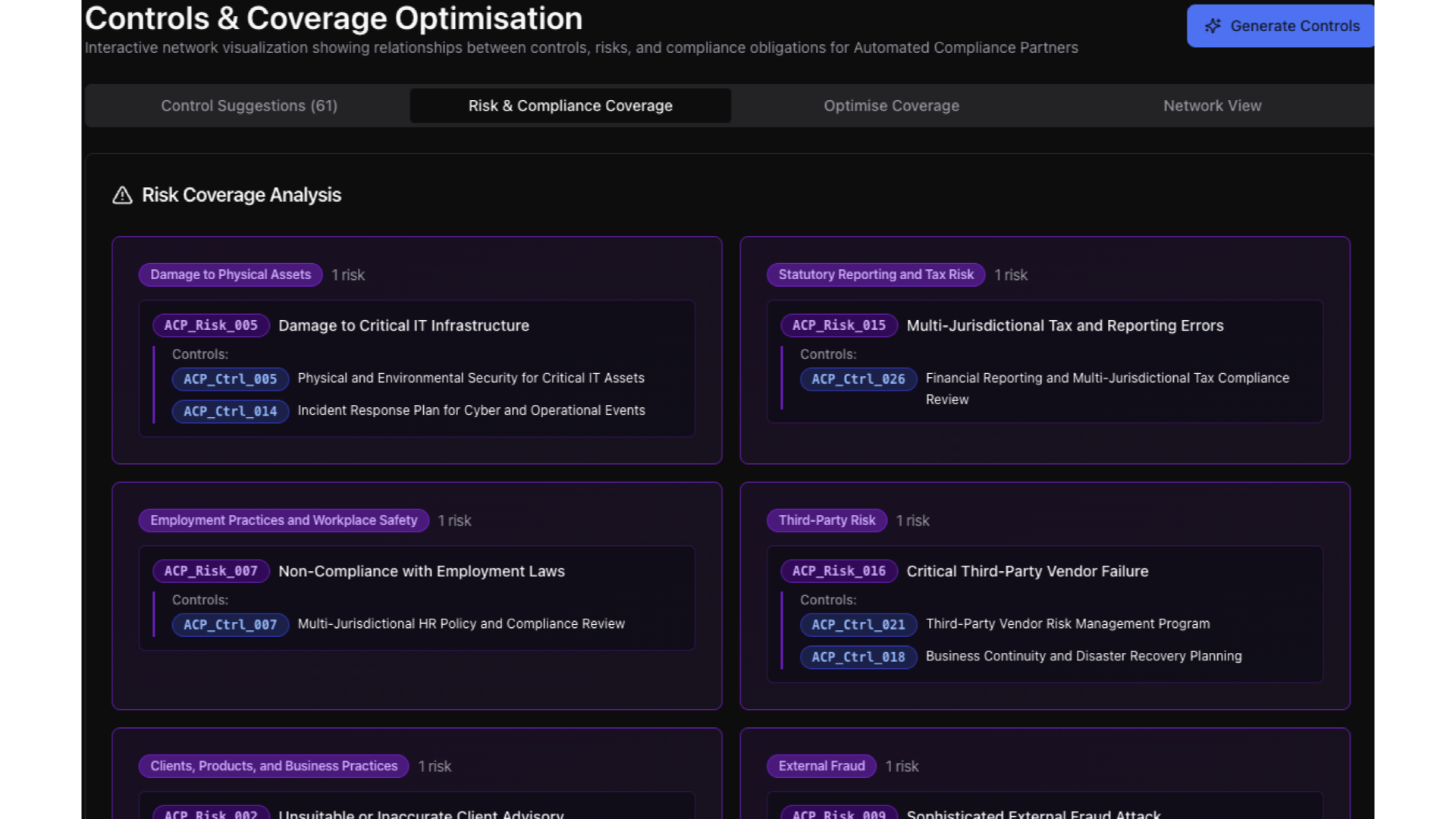Switch to the Optimise Coverage tab
This screenshot has width=1456, height=819.
[891, 106]
